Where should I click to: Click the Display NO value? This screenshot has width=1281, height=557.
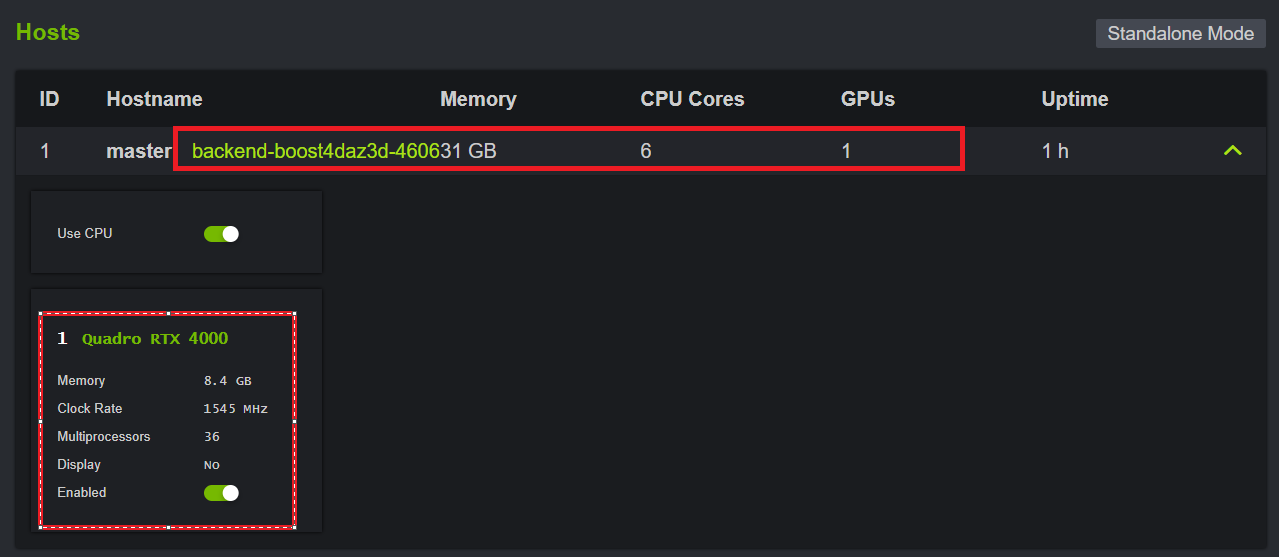[212, 465]
